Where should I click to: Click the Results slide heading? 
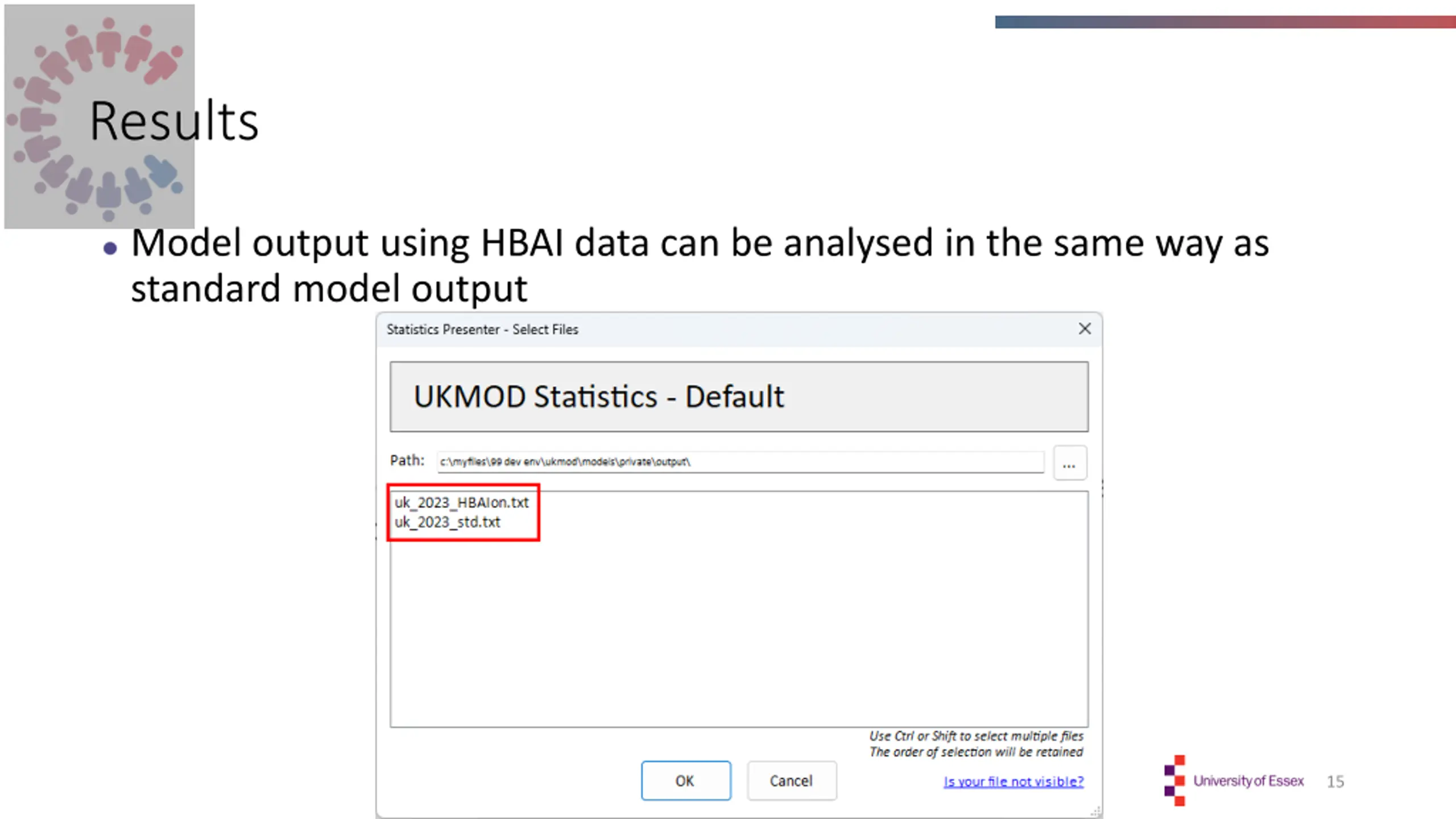pos(174,121)
